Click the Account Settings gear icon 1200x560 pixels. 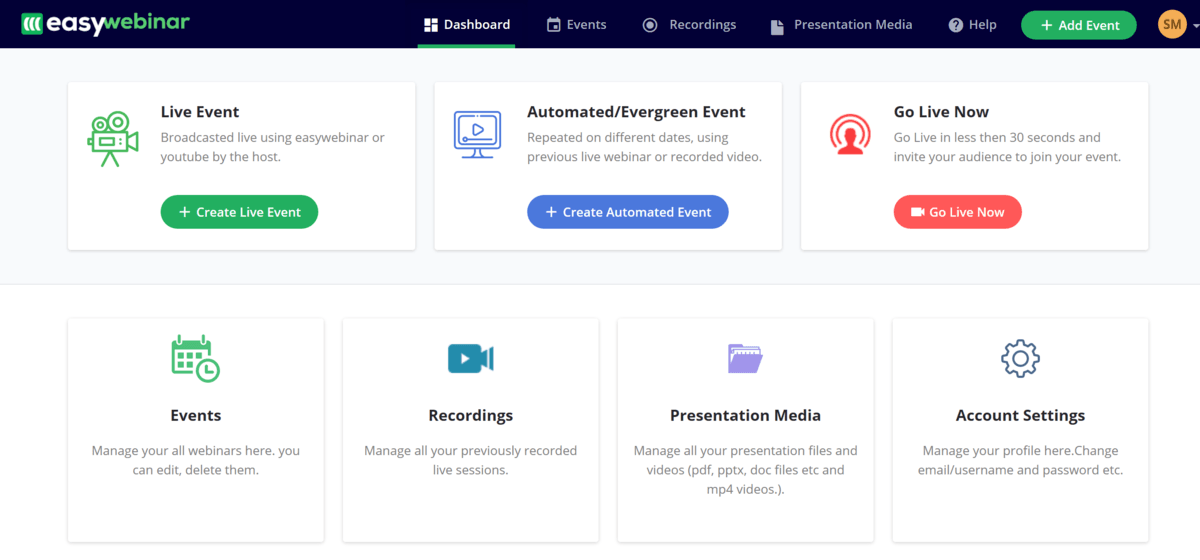tap(1020, 358)
